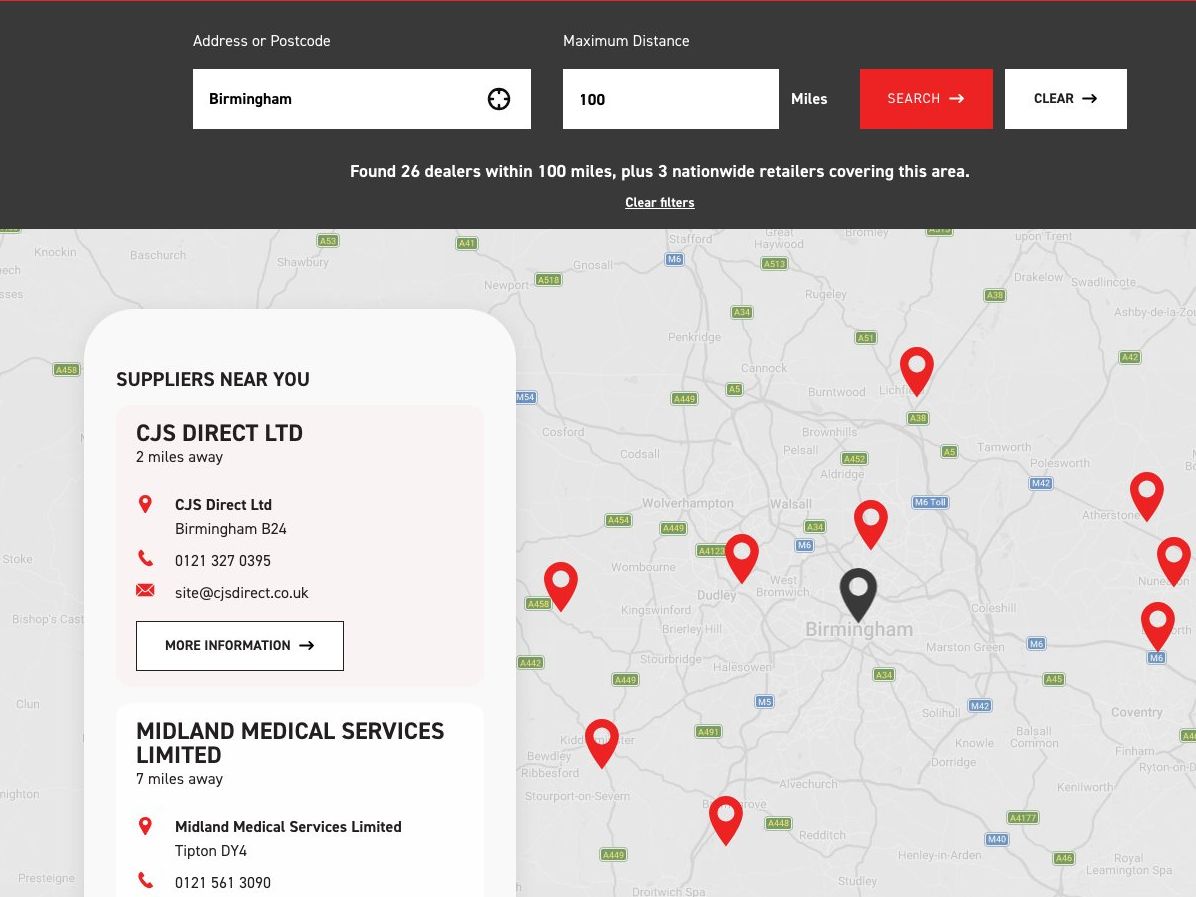
Task: Select the red map pin near Walsall
Action: 870,524
